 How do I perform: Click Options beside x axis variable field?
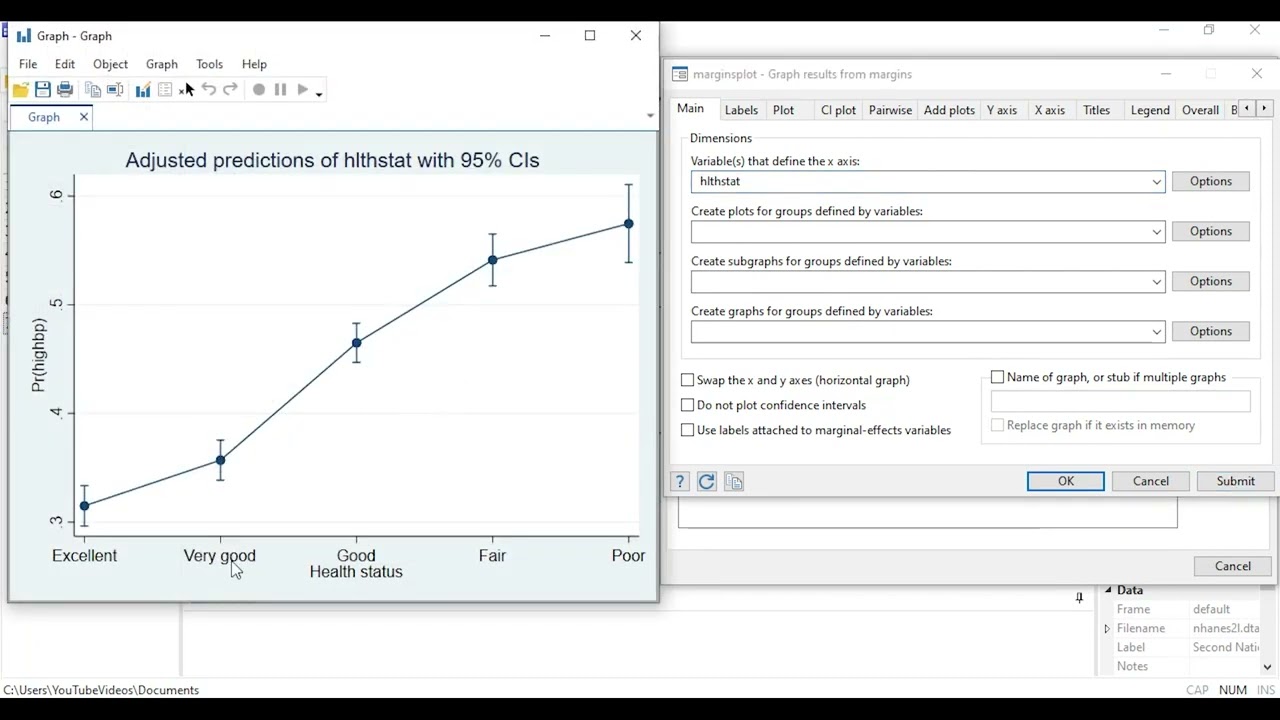tap(1211, 181)
